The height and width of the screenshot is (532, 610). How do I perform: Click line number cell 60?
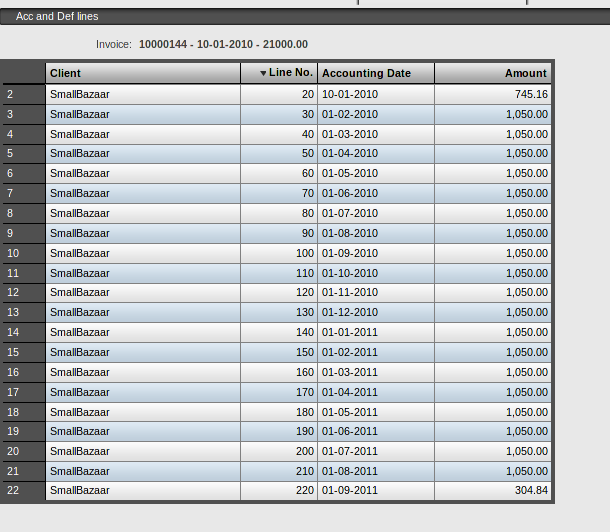(279, 173)
